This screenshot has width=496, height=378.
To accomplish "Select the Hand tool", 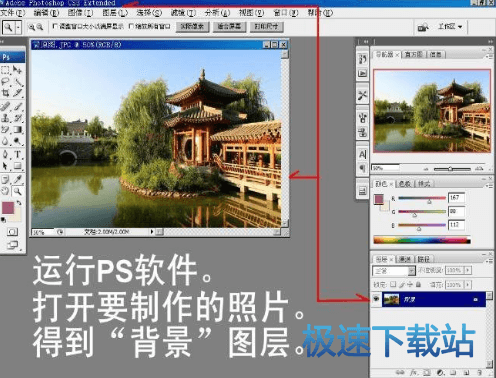I will tap(5, 191).
